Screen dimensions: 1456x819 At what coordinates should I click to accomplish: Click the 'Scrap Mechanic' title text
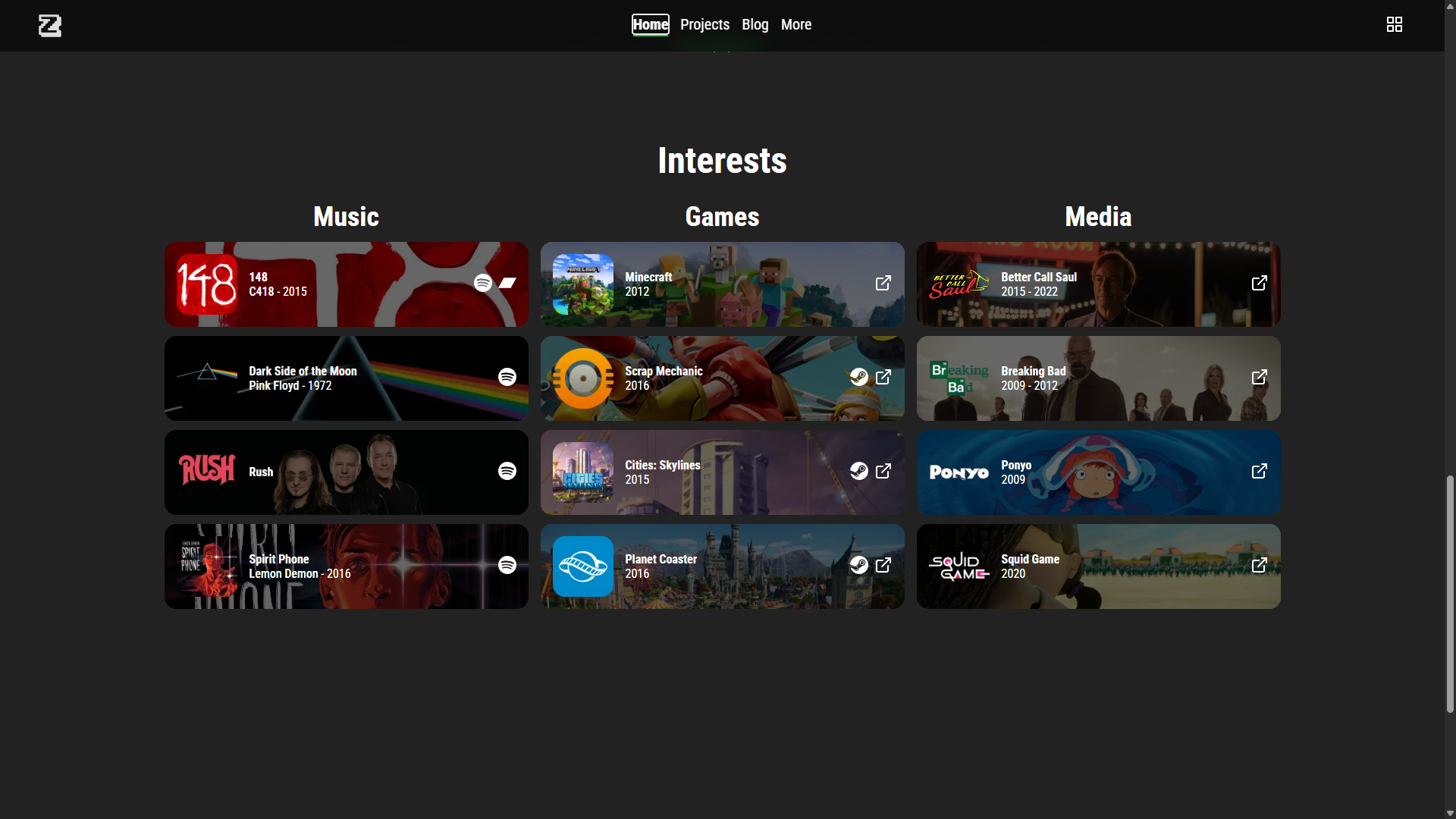(x=664, y=371)
